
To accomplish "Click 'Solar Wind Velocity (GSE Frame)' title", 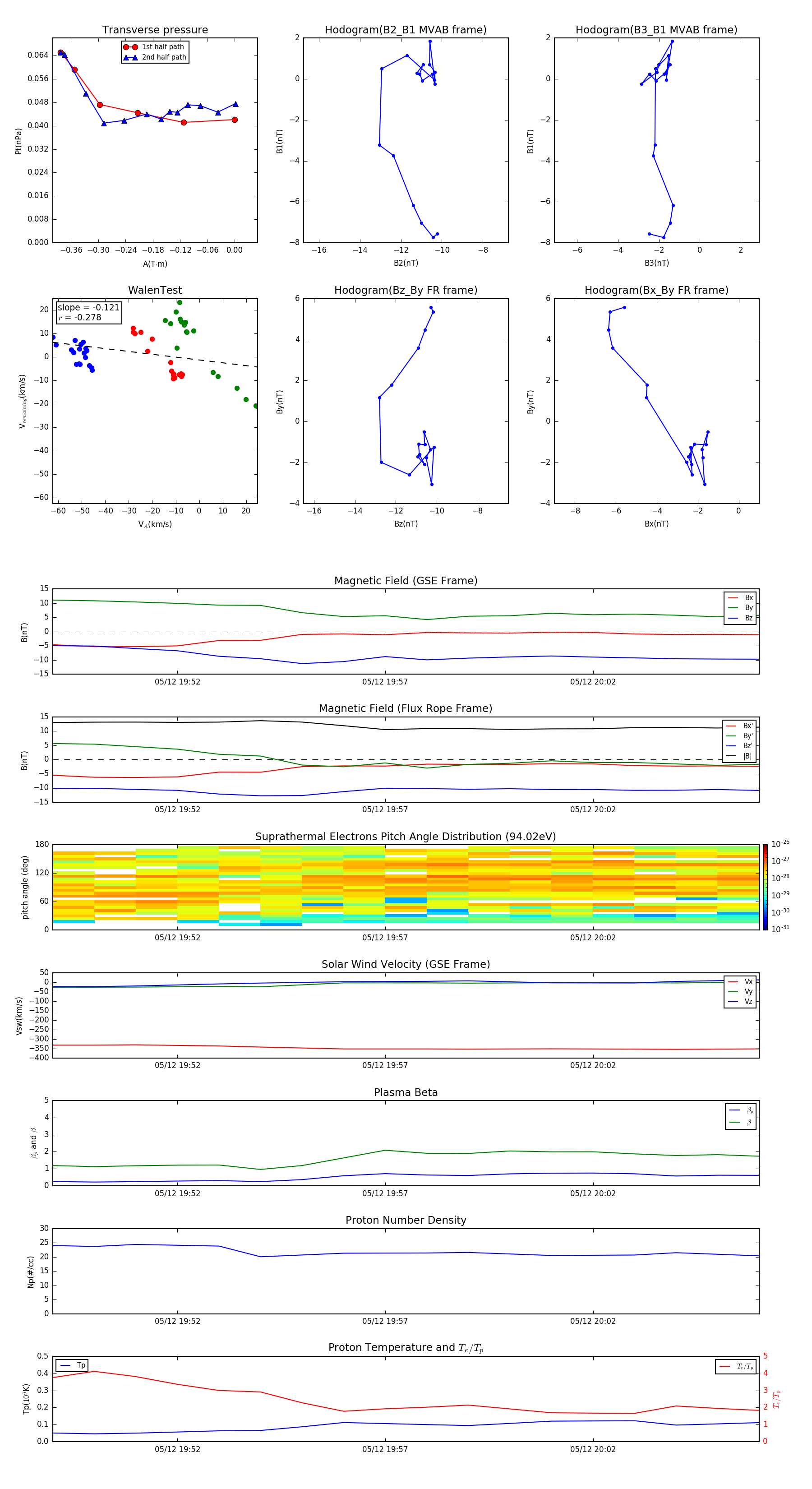I will coord(406,964).
